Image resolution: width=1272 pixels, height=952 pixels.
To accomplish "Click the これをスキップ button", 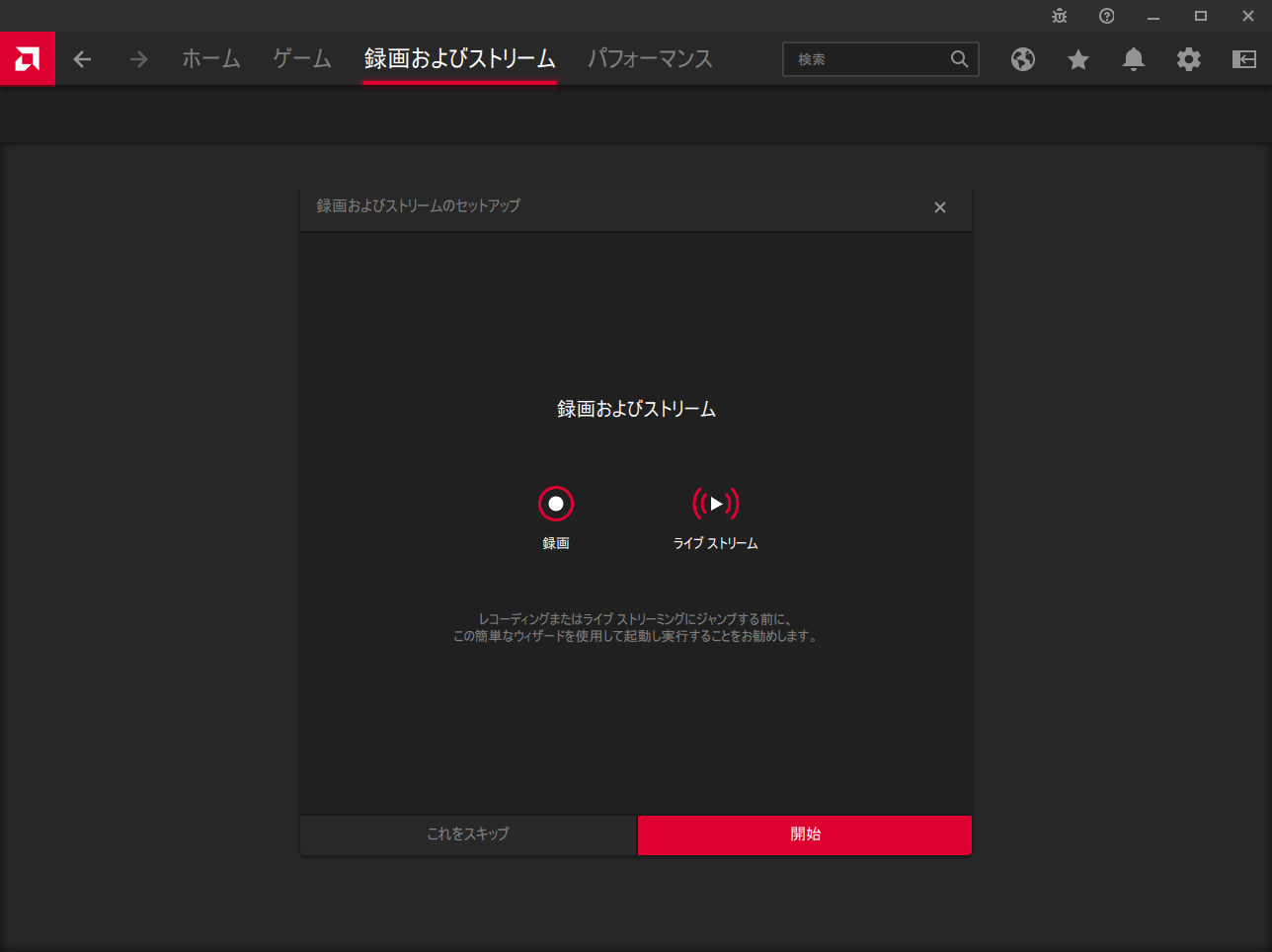I will tap(468, 834).
